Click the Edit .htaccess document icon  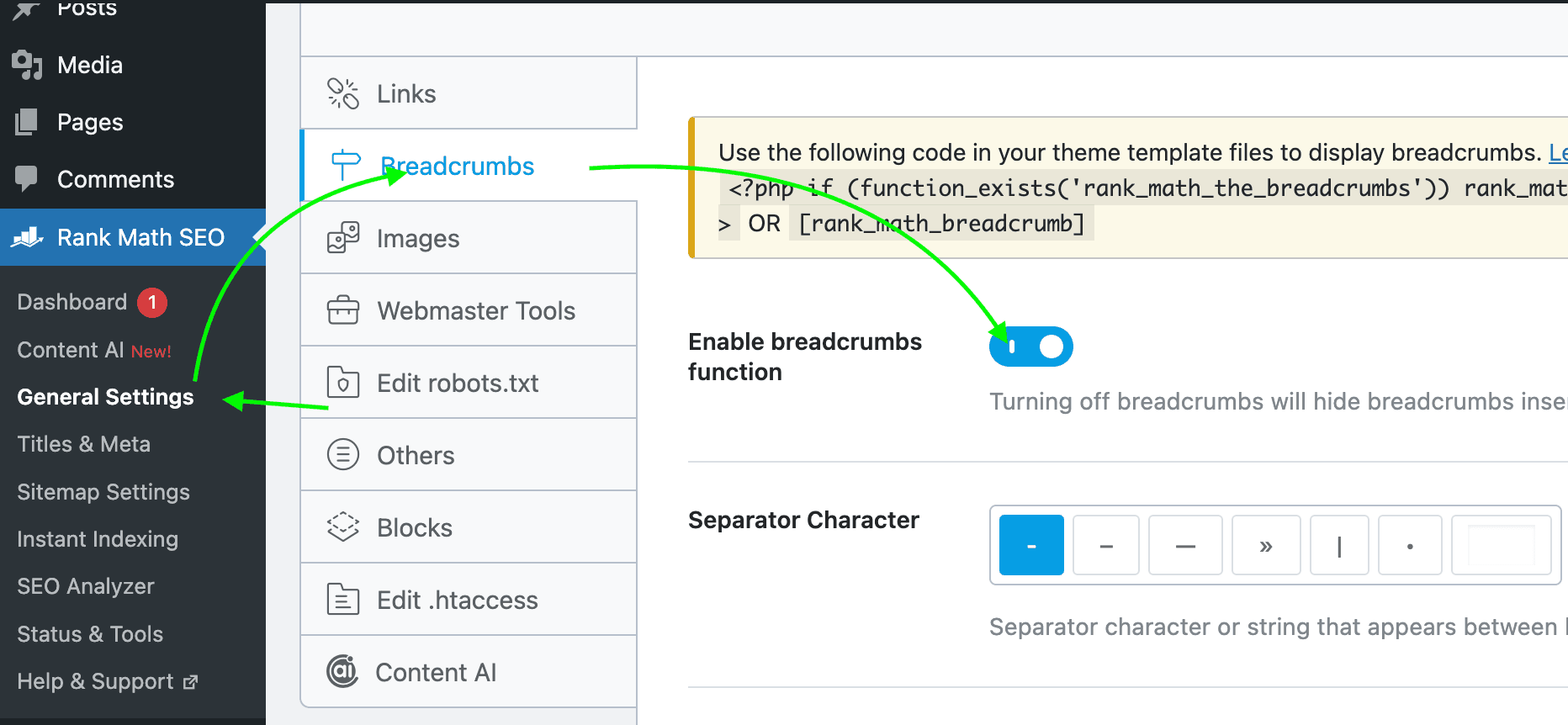pyautogui.click(x=343, y=600)
